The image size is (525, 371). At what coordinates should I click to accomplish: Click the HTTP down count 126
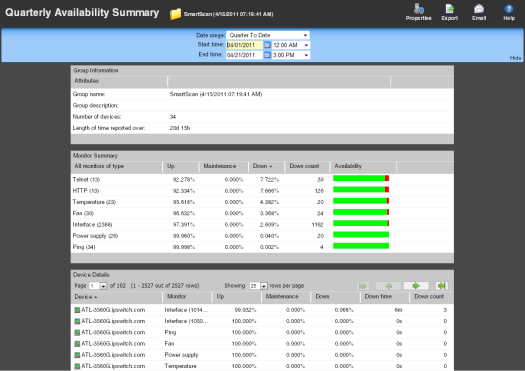(319, 191)
